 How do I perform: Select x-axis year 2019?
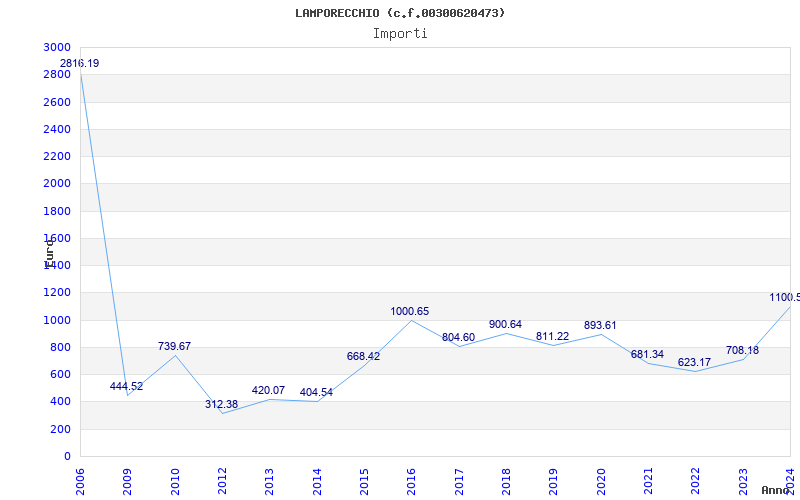pyautogui.click(x=554, y=481)
